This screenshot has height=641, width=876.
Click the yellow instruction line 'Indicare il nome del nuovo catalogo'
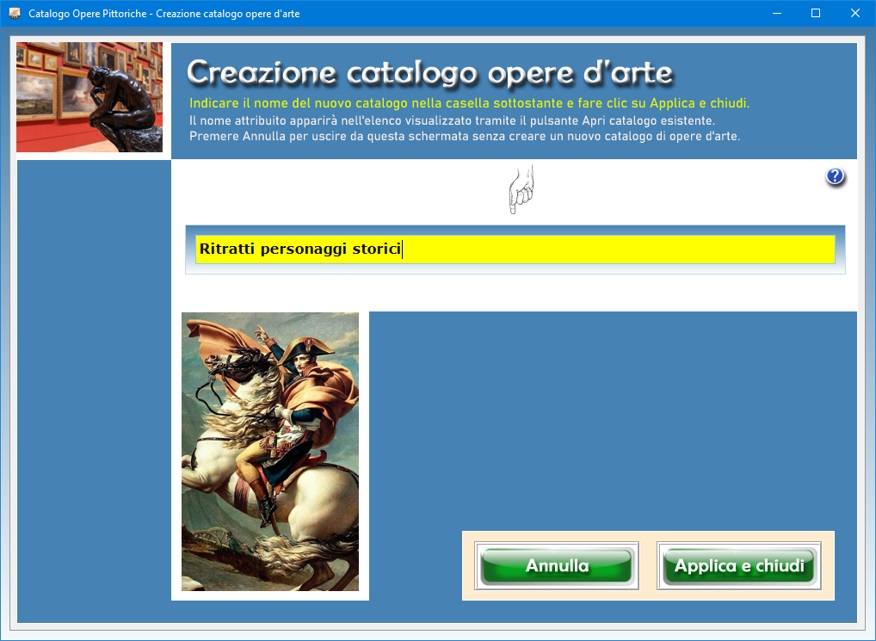(x=469, y=103)
